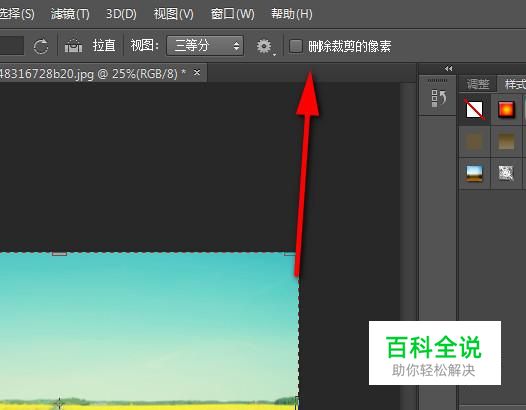The height and width of the screenshot is (410, 526).
Task: Click the 拉直 Straighten button
Action: [104, 46]
